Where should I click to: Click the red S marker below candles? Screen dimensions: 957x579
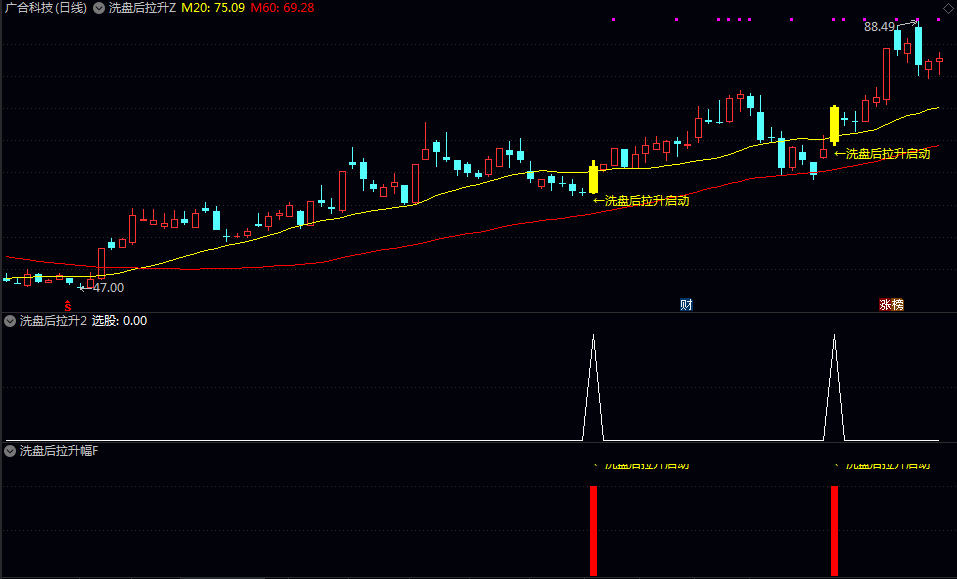pos(68,306)
